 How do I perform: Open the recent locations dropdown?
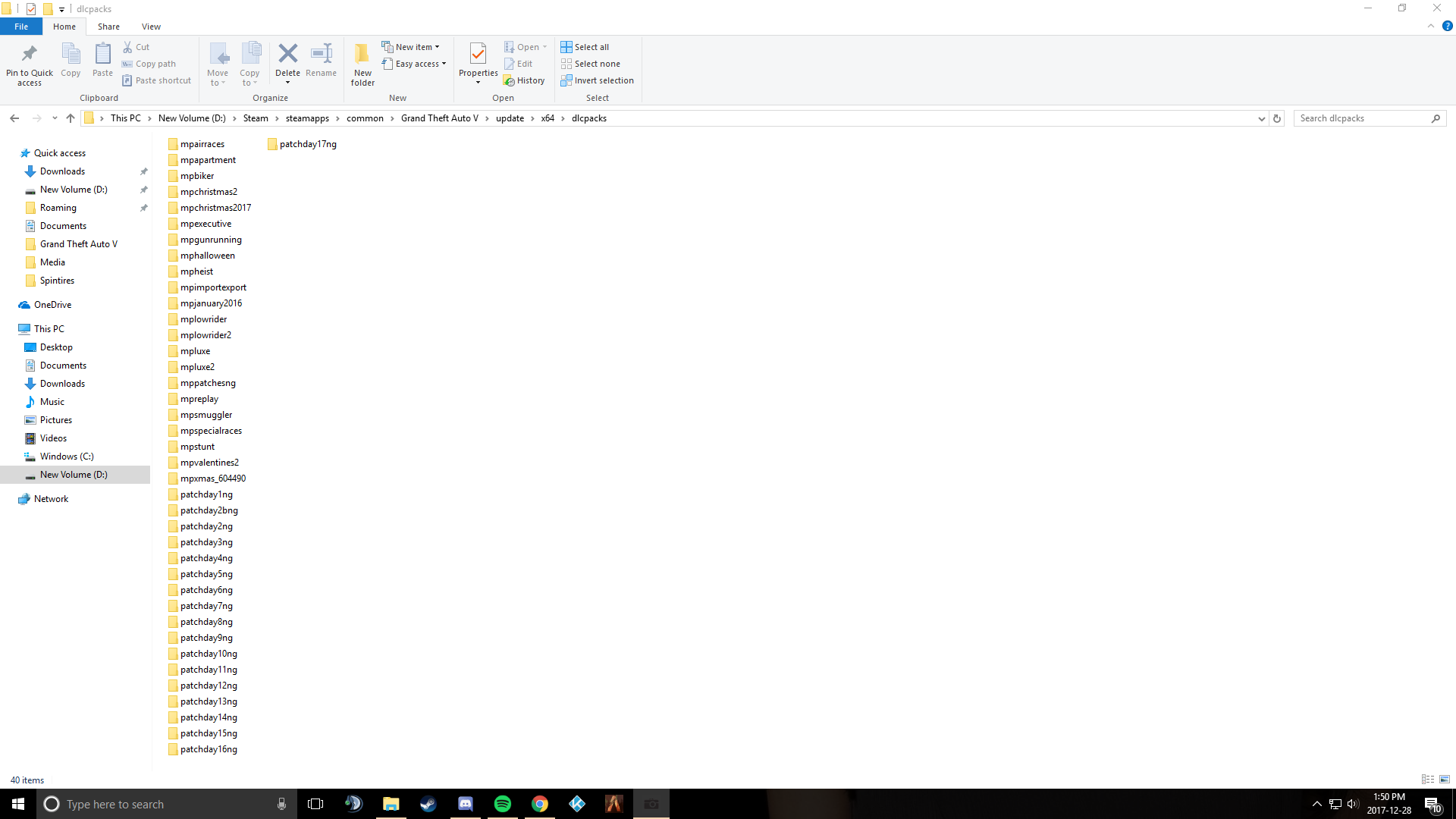pyautogui.click(x=55, y=118)
